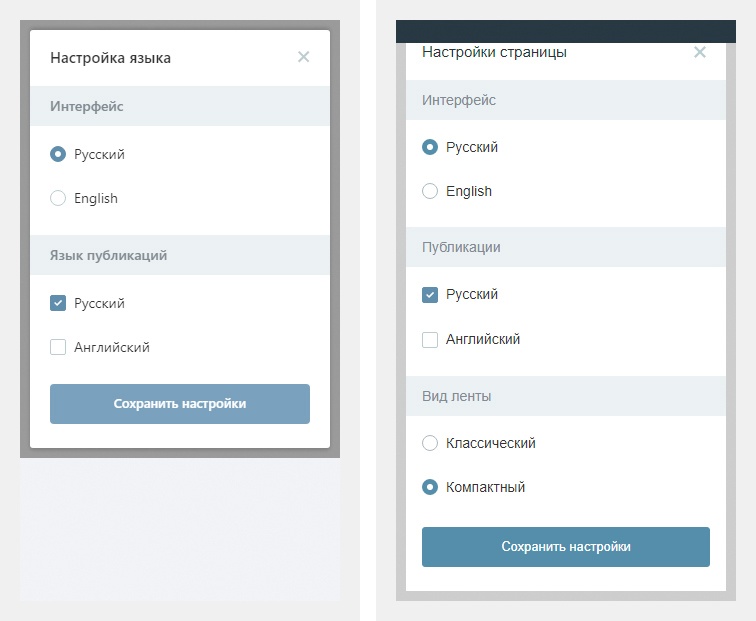
Task: Toggle Русский checkbox under Язык публикаций
Action: [x=58, y=303]
